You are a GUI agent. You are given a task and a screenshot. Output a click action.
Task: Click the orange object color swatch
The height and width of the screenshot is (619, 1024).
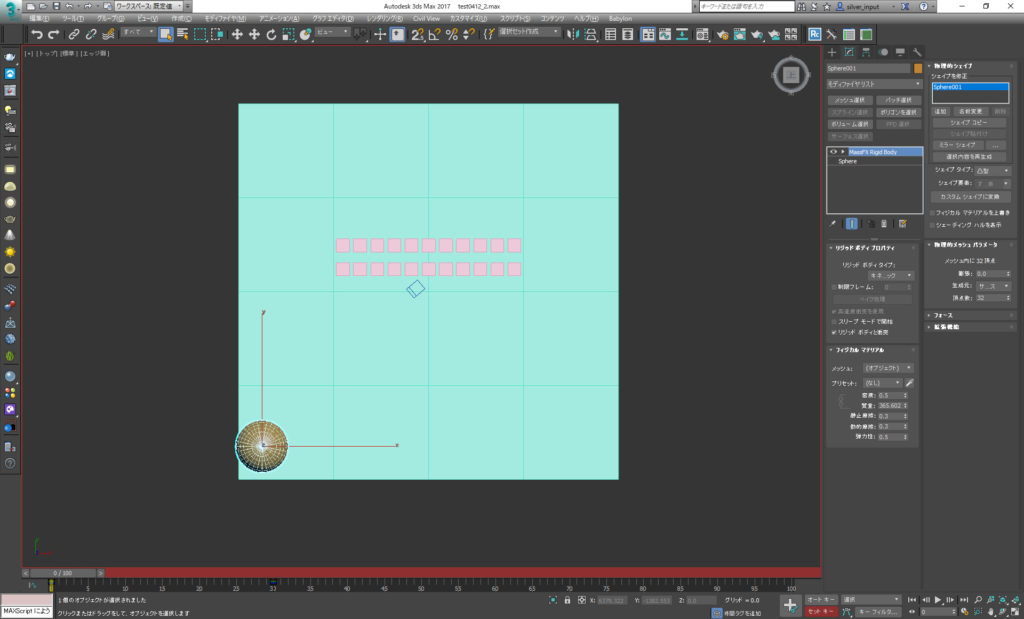pos(917,69)
